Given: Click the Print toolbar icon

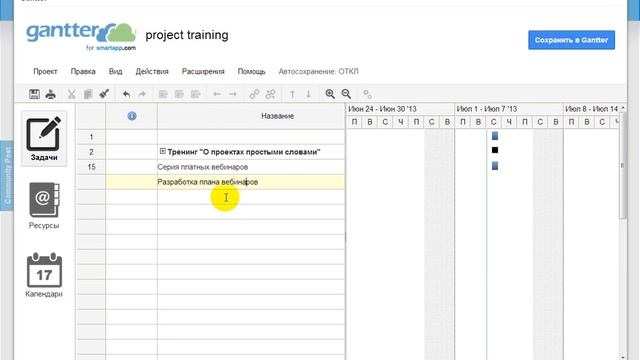Looking at the screenshot, I should pyautogui.click(x=51, y=94).
